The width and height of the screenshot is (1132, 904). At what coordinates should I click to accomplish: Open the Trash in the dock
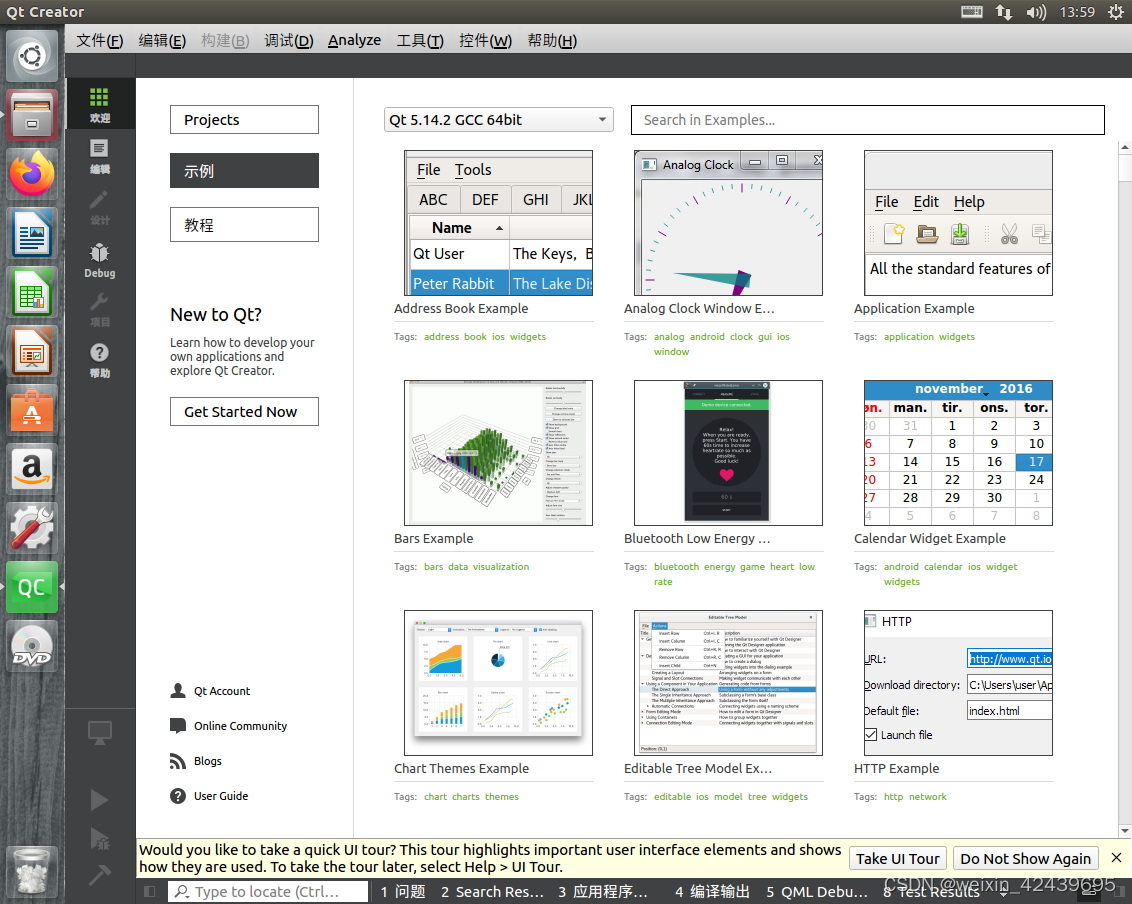pyautogui.click(x=32, y=874)
